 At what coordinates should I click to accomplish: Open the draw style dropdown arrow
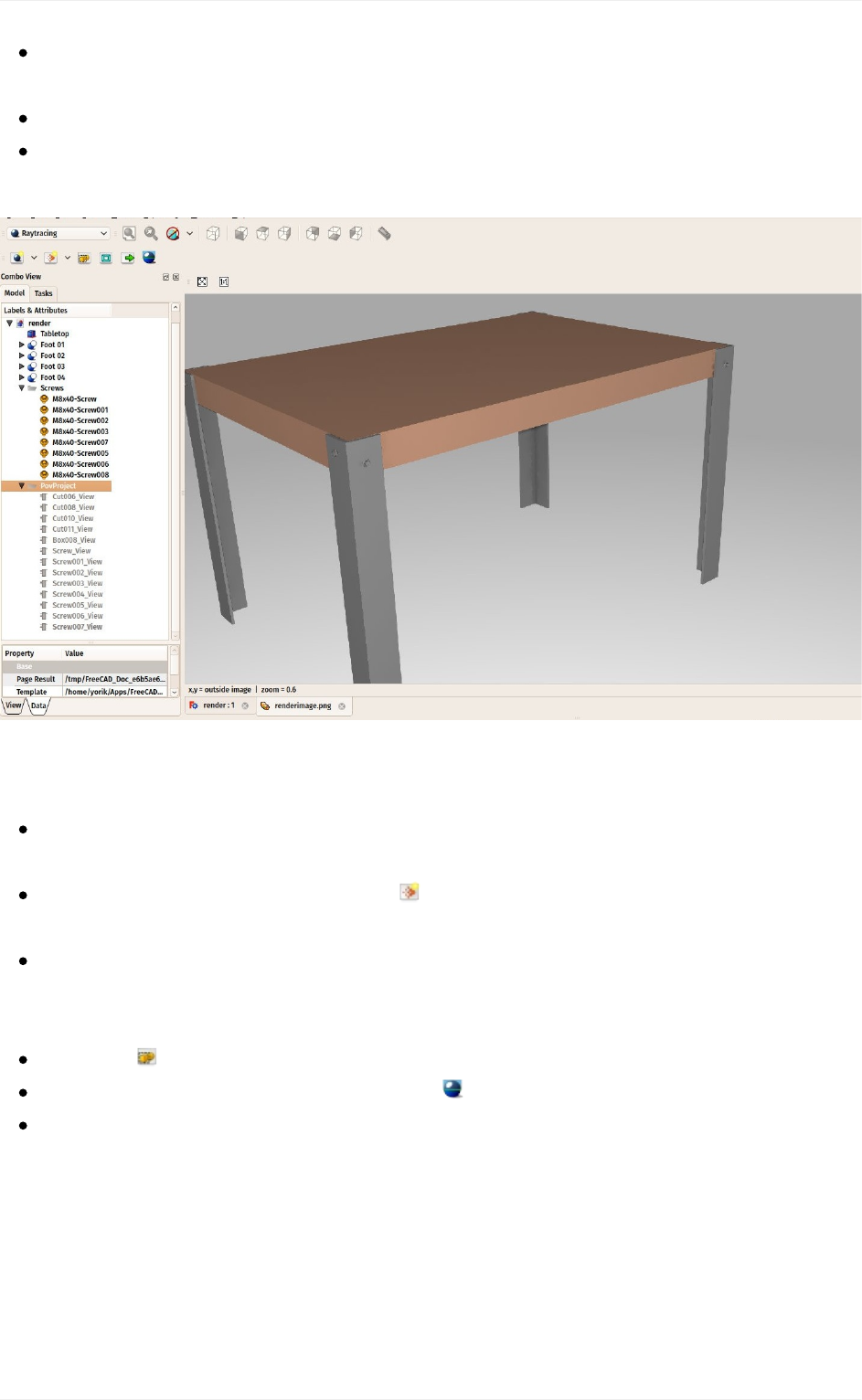point(189,234)
